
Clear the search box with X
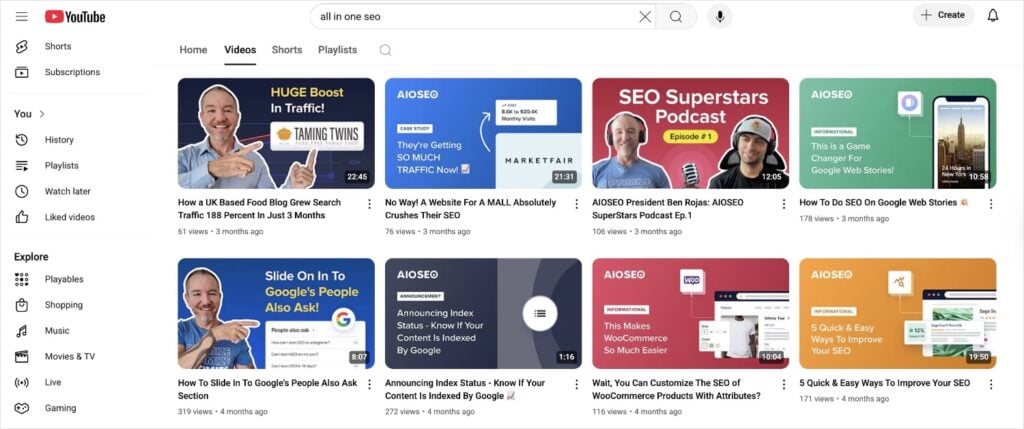(x=645, y=16)
